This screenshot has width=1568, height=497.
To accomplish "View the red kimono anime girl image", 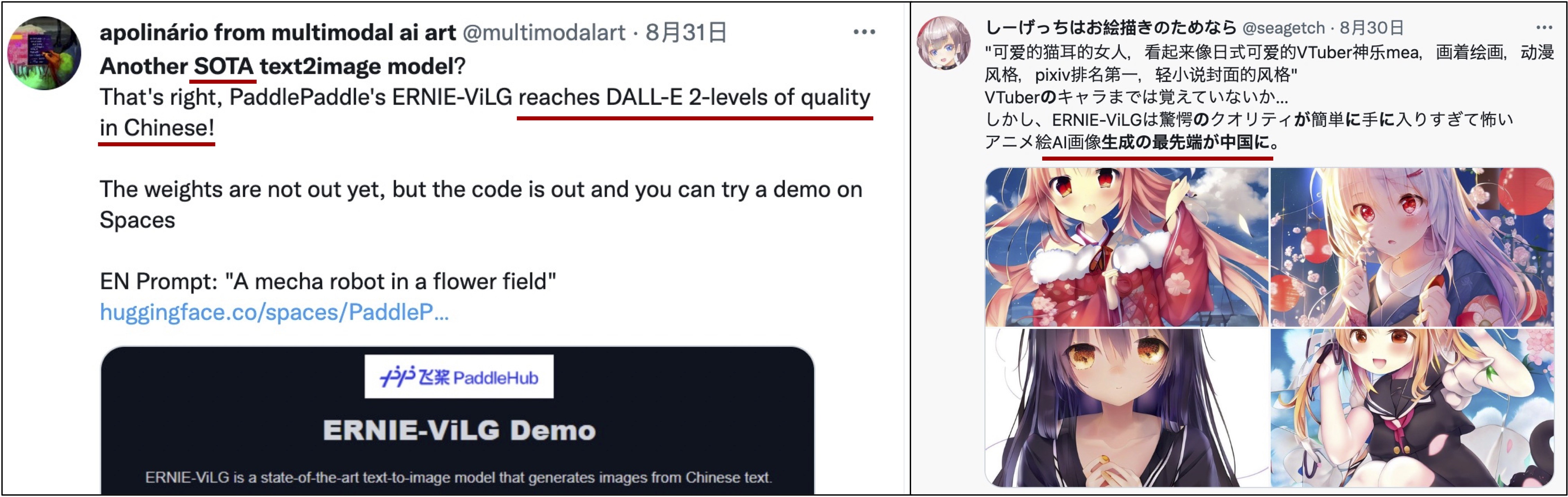I will [x=1127, y=247].
